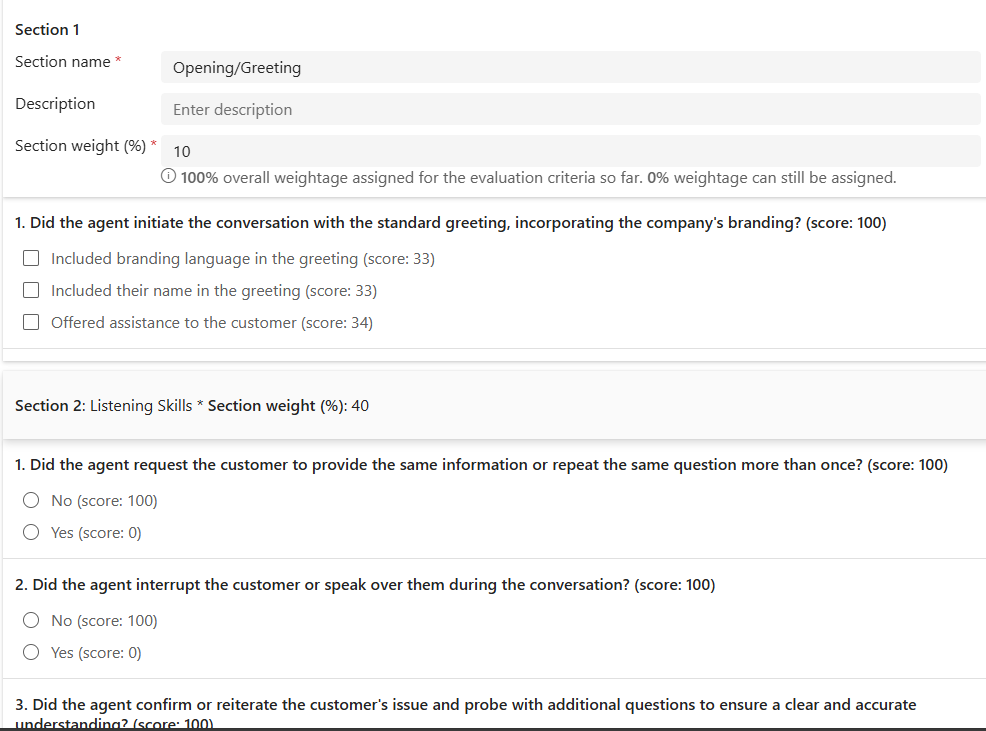
Task: Click the 'Section weight (%)' label in Section 1
Action: pyautogui.click(x=80, y=146)
